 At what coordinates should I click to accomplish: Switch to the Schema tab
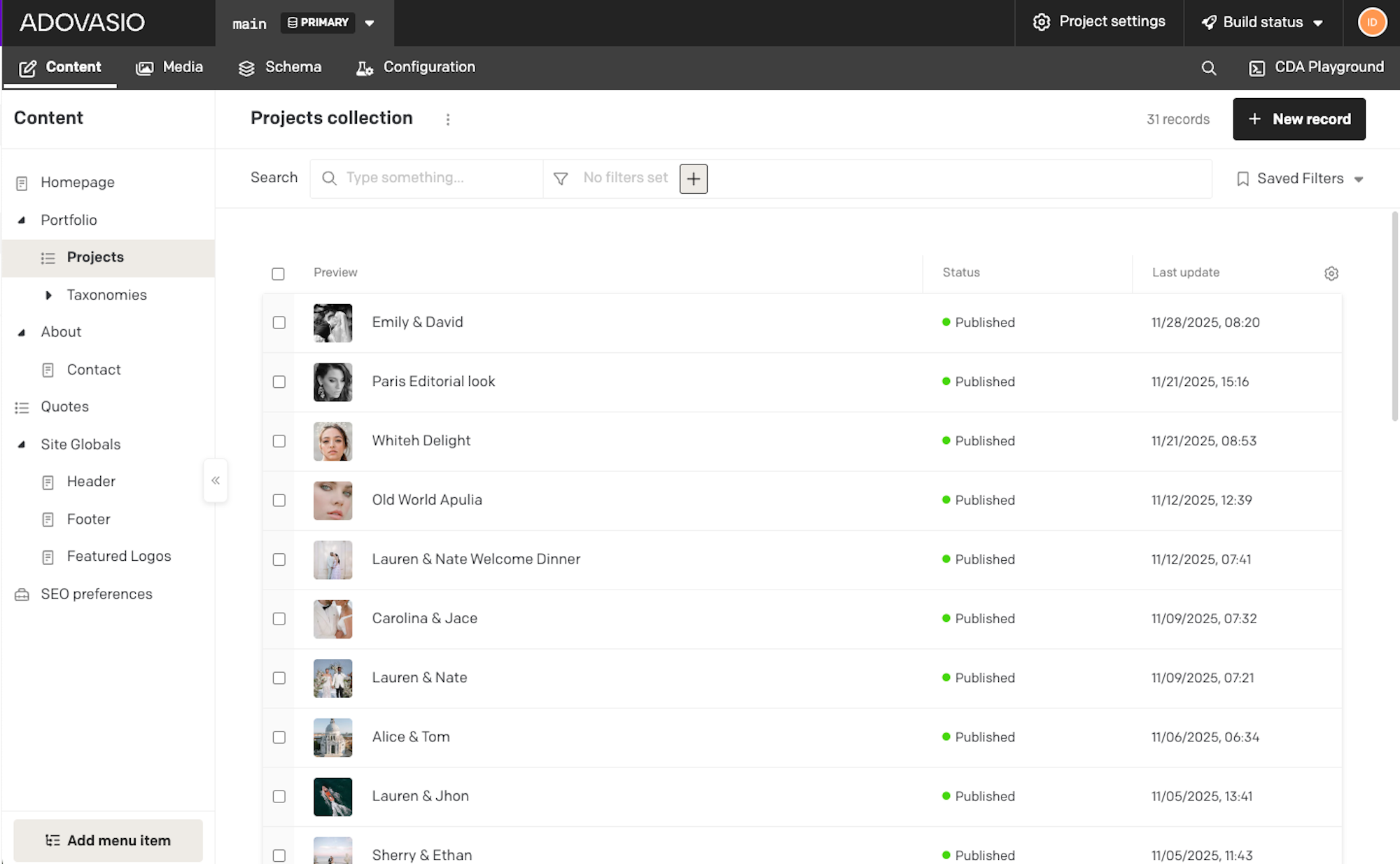[280, 67]
